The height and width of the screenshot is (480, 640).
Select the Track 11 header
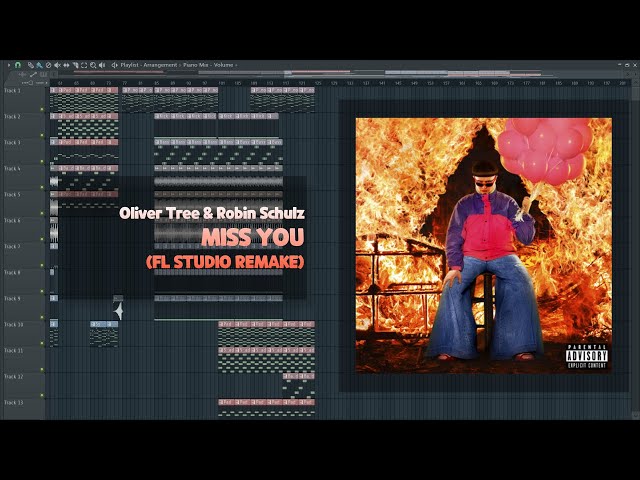(23, 360)
